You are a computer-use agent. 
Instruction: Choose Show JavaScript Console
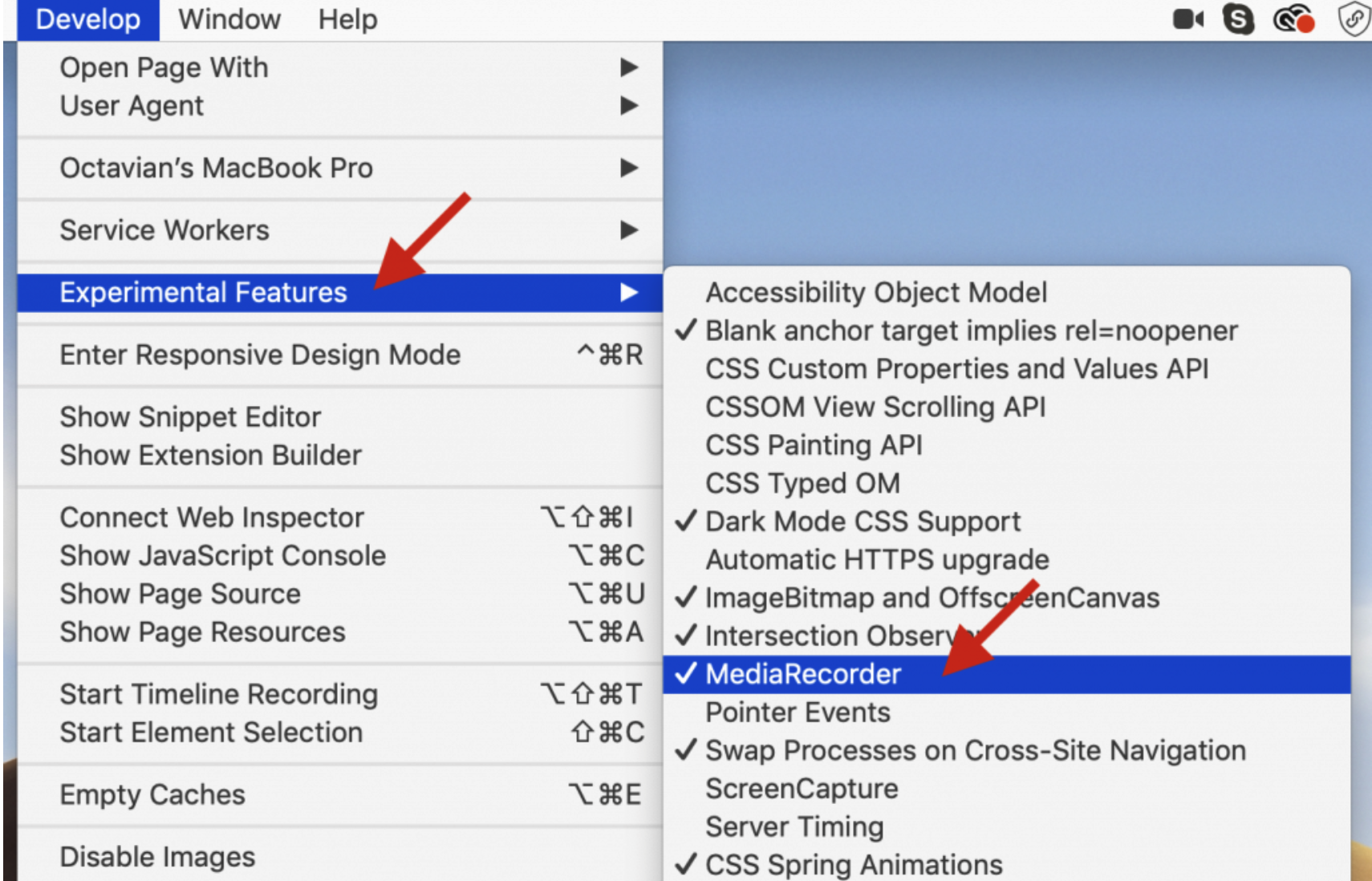(340, 555)
